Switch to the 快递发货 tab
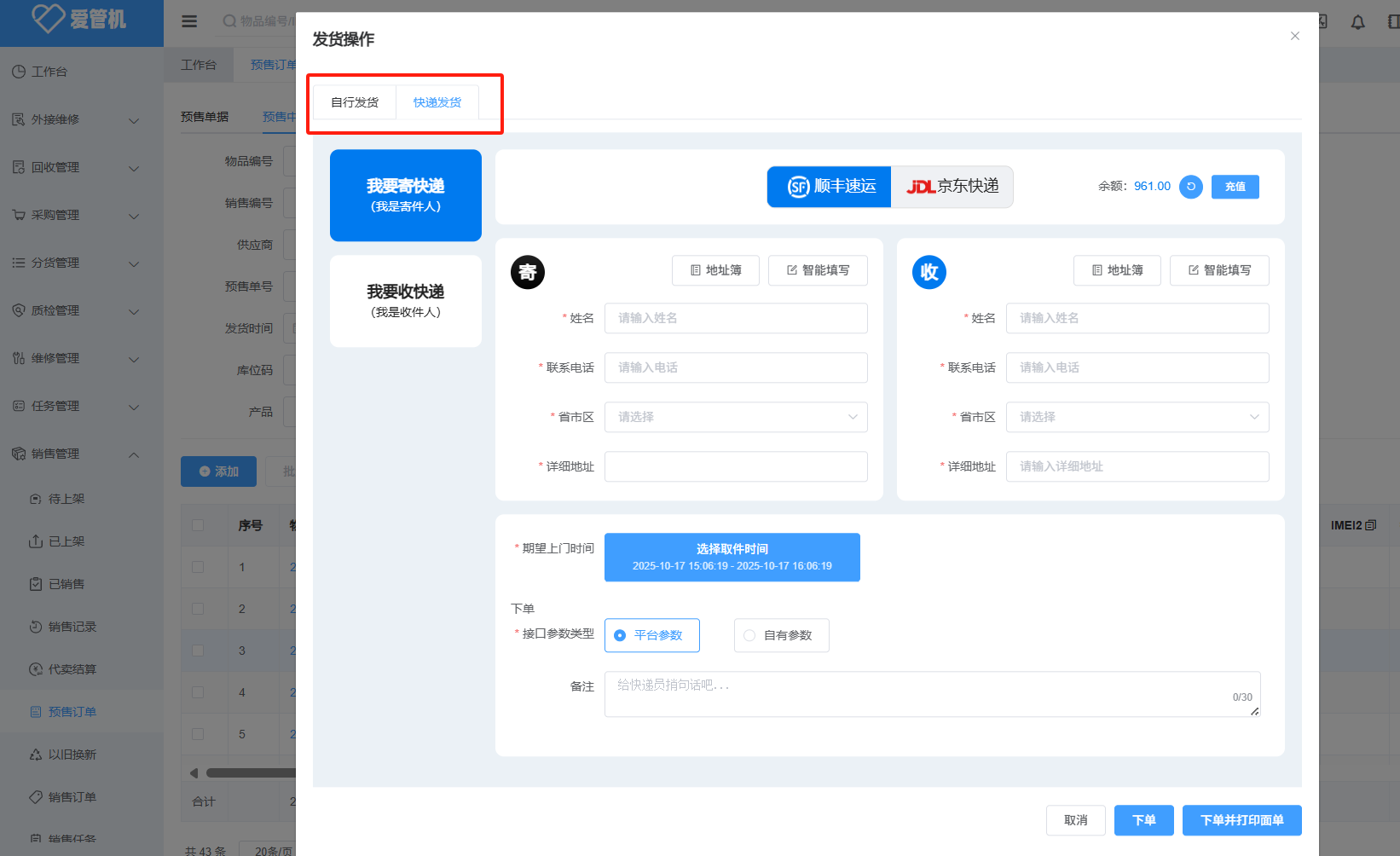 tap(437, 102)
